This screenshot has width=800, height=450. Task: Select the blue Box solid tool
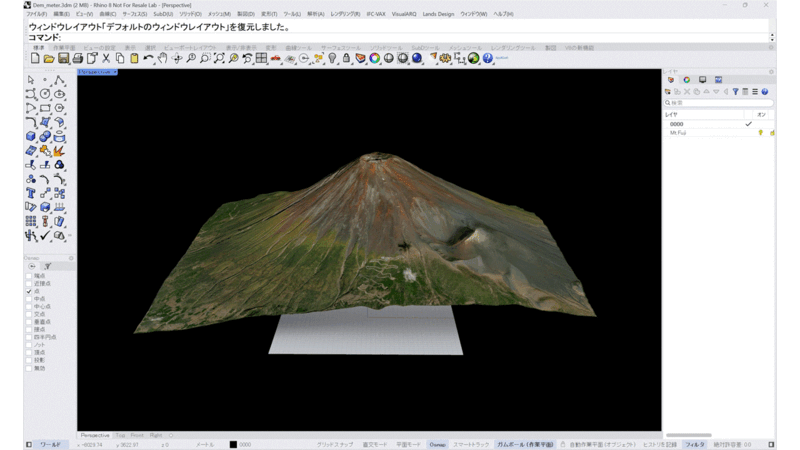tap(31, 136)
